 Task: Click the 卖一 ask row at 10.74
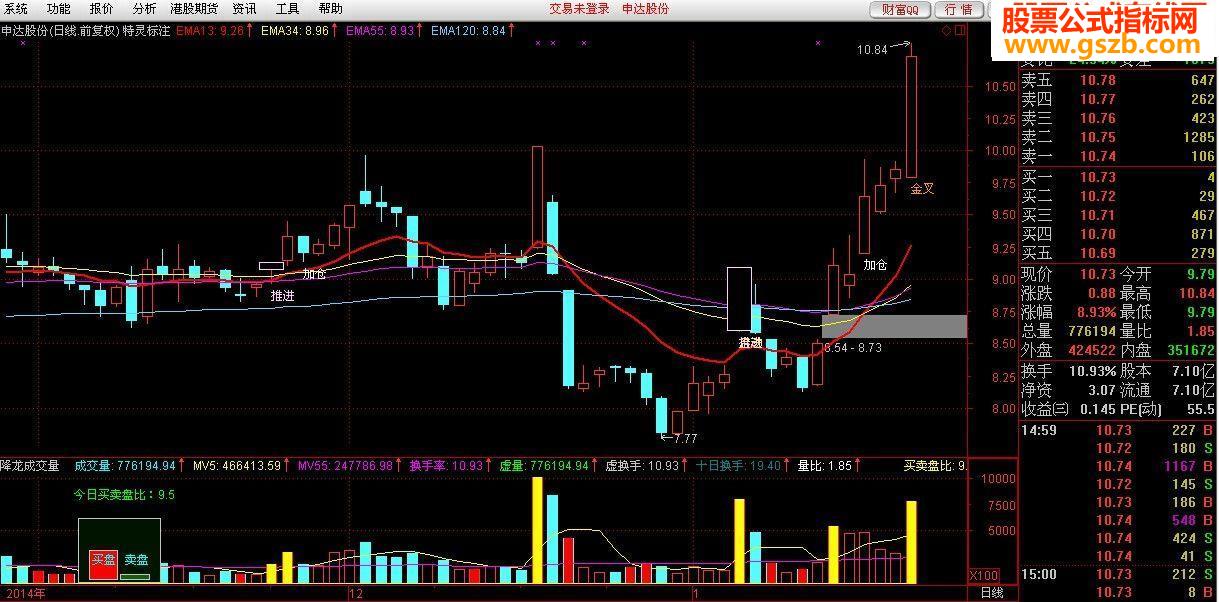(1118, 156)
